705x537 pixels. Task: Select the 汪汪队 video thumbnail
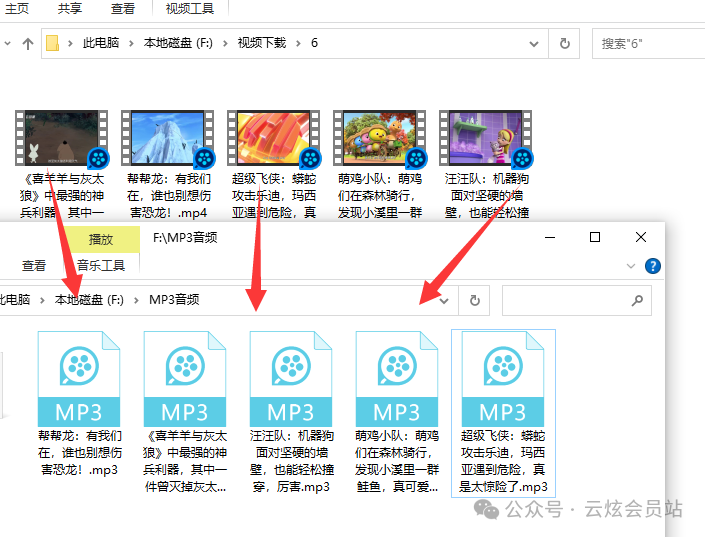click(486, 138)
